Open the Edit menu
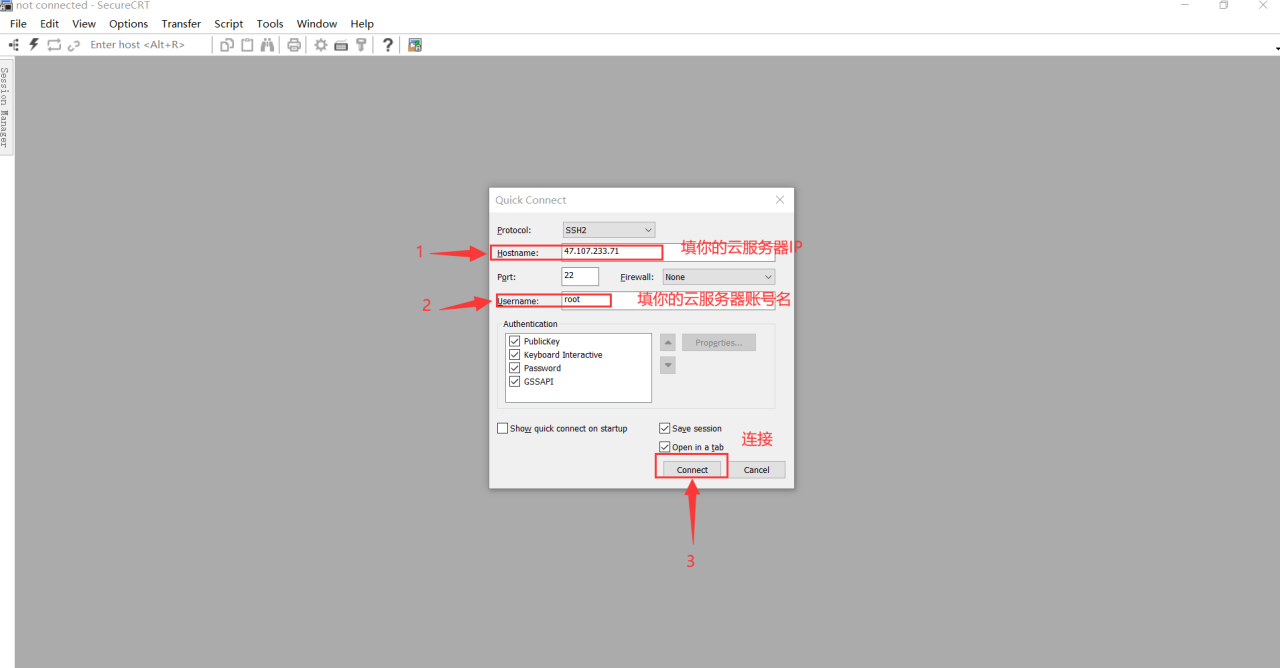 pos(49,24)
